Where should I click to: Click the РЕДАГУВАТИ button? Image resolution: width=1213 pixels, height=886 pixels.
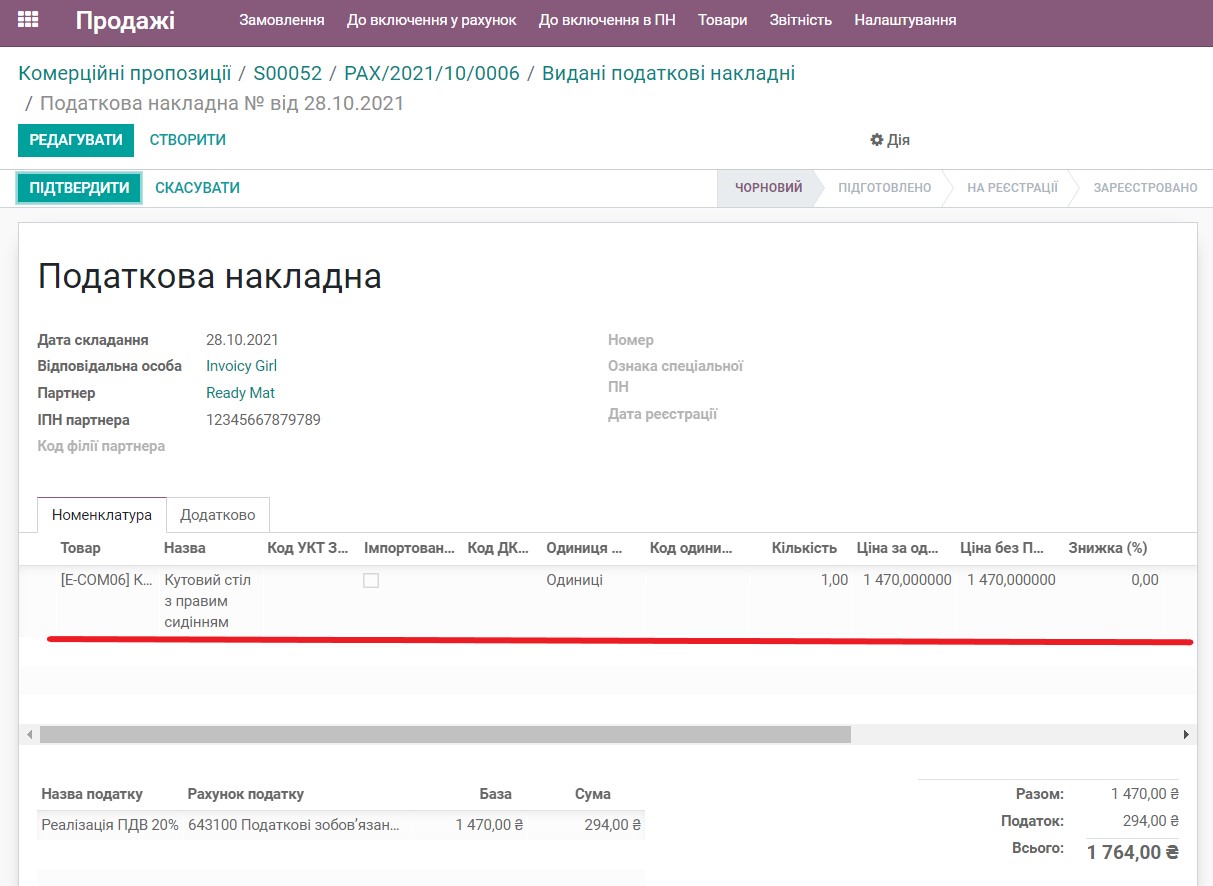point(75,140)
